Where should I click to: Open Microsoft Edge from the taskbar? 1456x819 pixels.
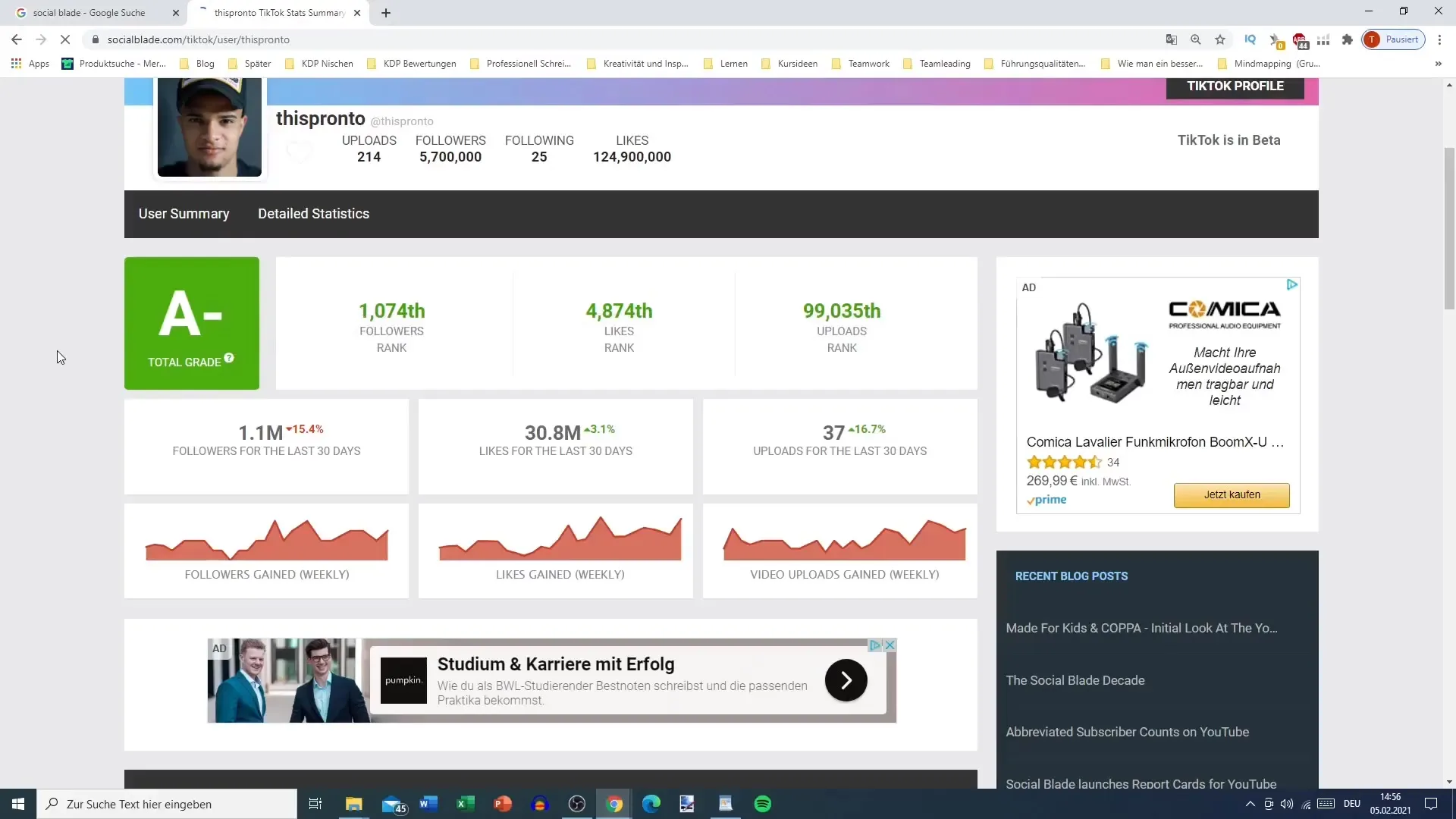pos(651,804)
